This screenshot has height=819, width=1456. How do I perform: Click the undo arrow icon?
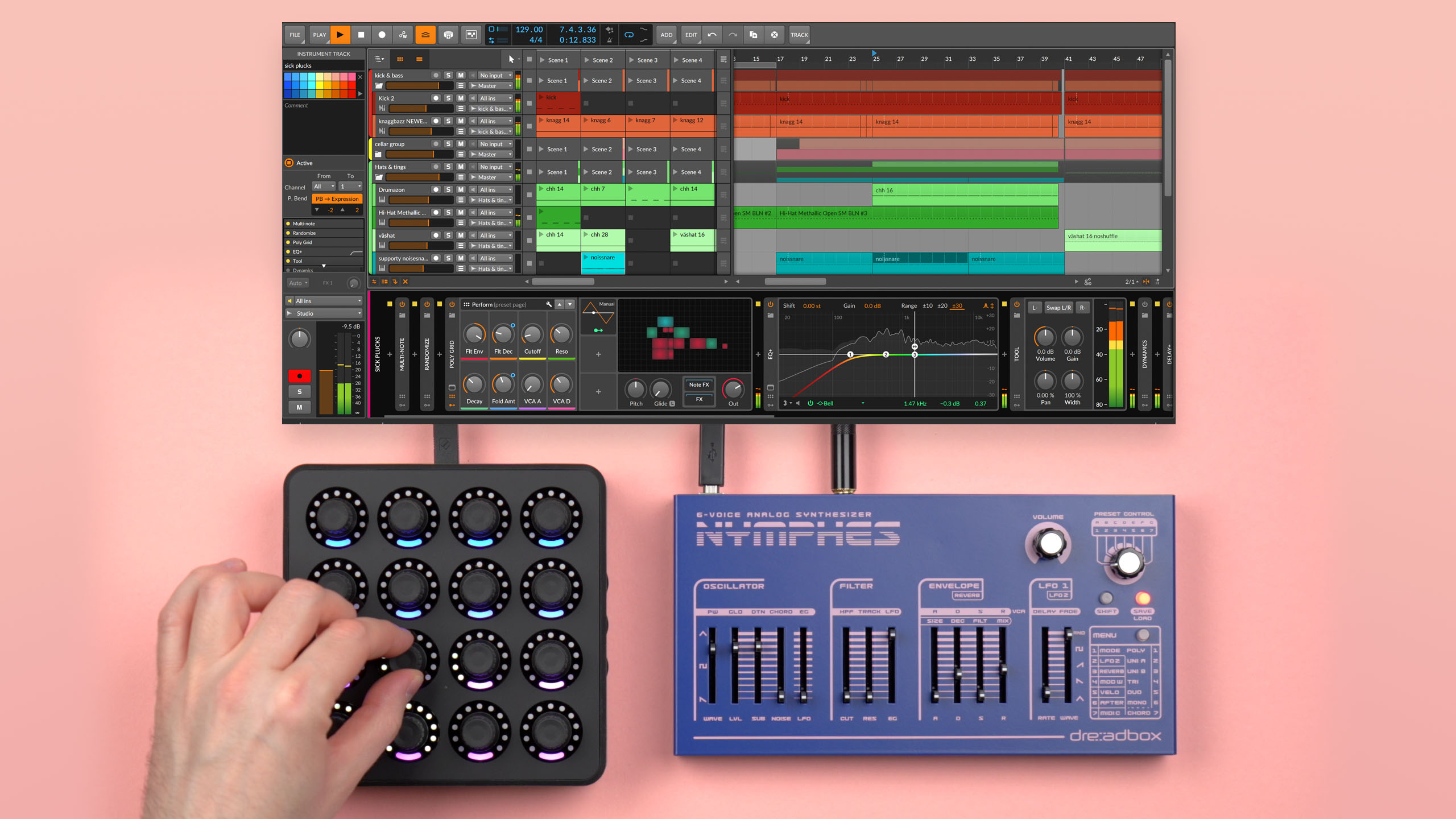click(712, 35)
